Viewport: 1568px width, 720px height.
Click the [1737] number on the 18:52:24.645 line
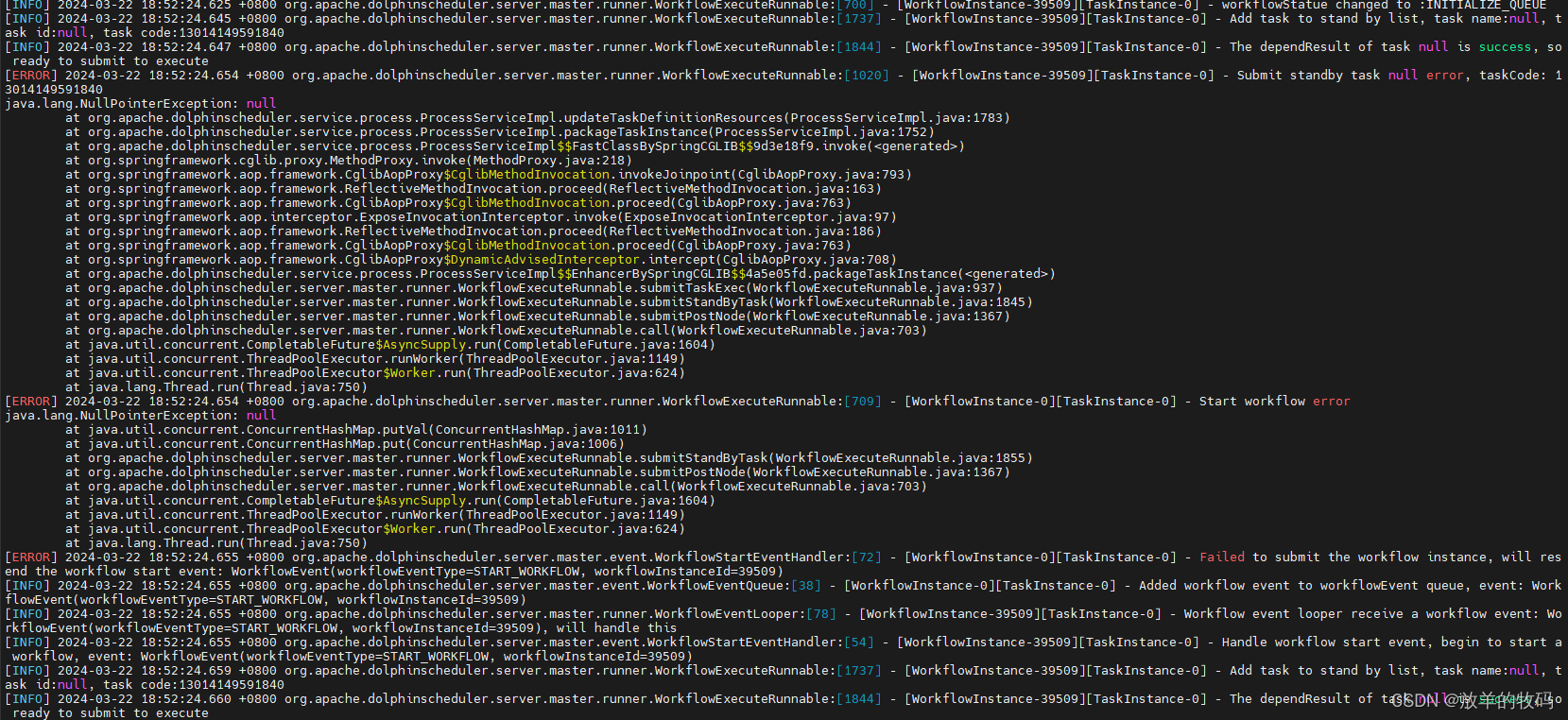[859, 18]
